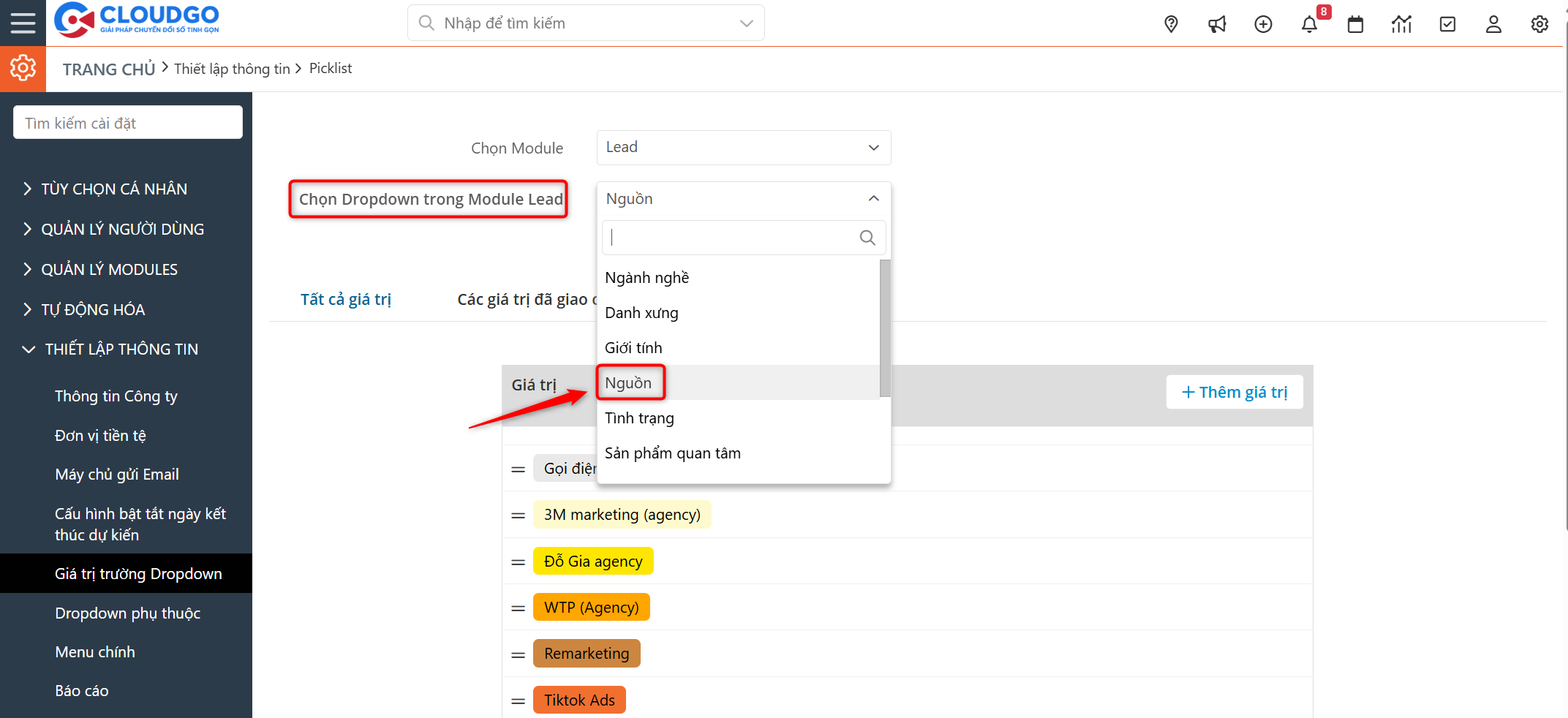Open the calendar icon
Screen dimensions: 1568x718
click(x=1355, y=24)
